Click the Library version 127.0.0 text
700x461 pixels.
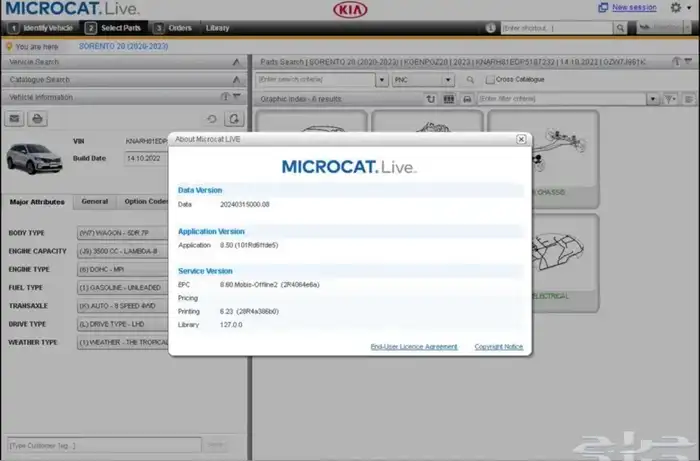point(231,325)
